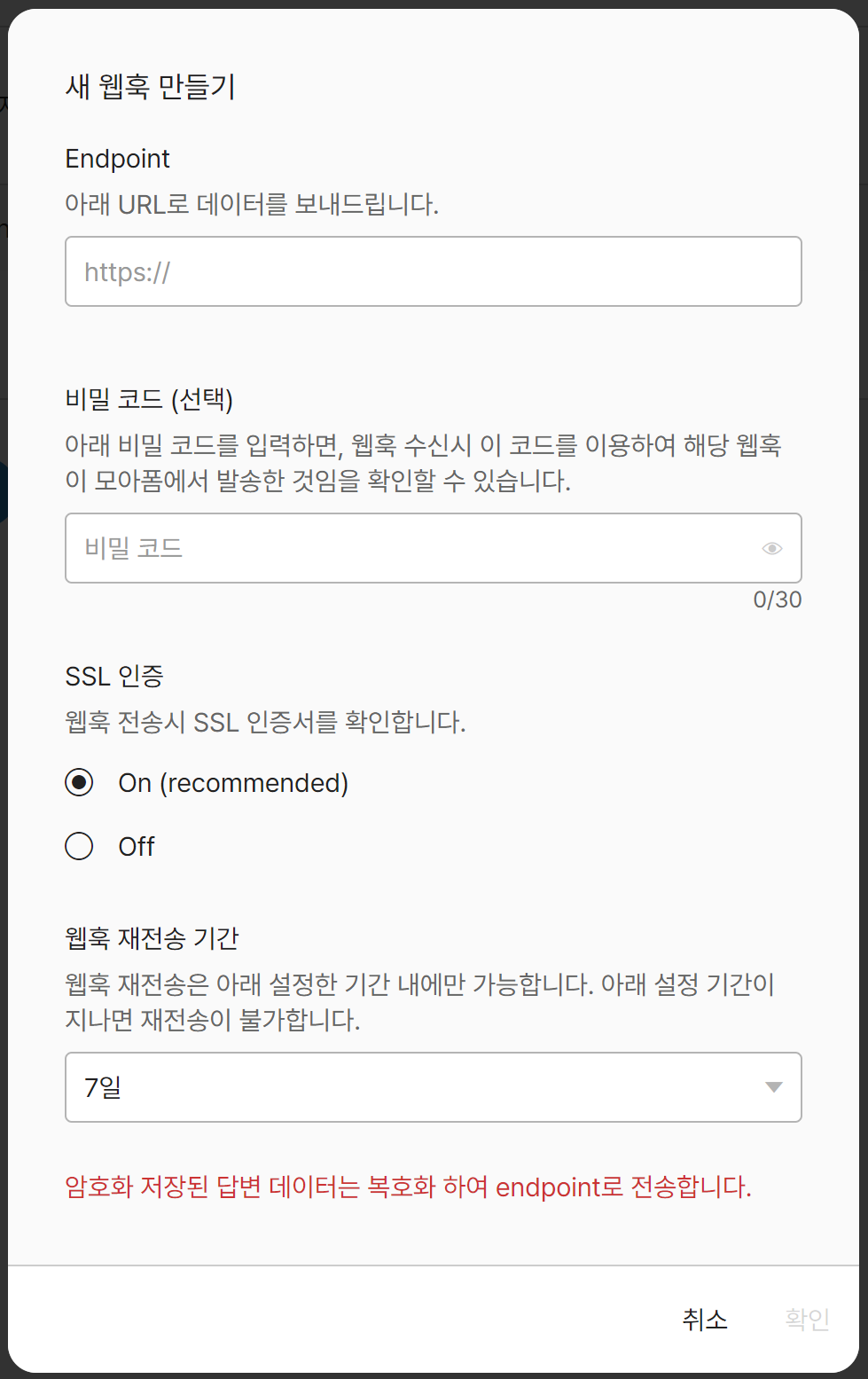Click the 웹훅 재전송 기간 heading
Viewport: 868px width, 1379px height.
click(152, 937)
